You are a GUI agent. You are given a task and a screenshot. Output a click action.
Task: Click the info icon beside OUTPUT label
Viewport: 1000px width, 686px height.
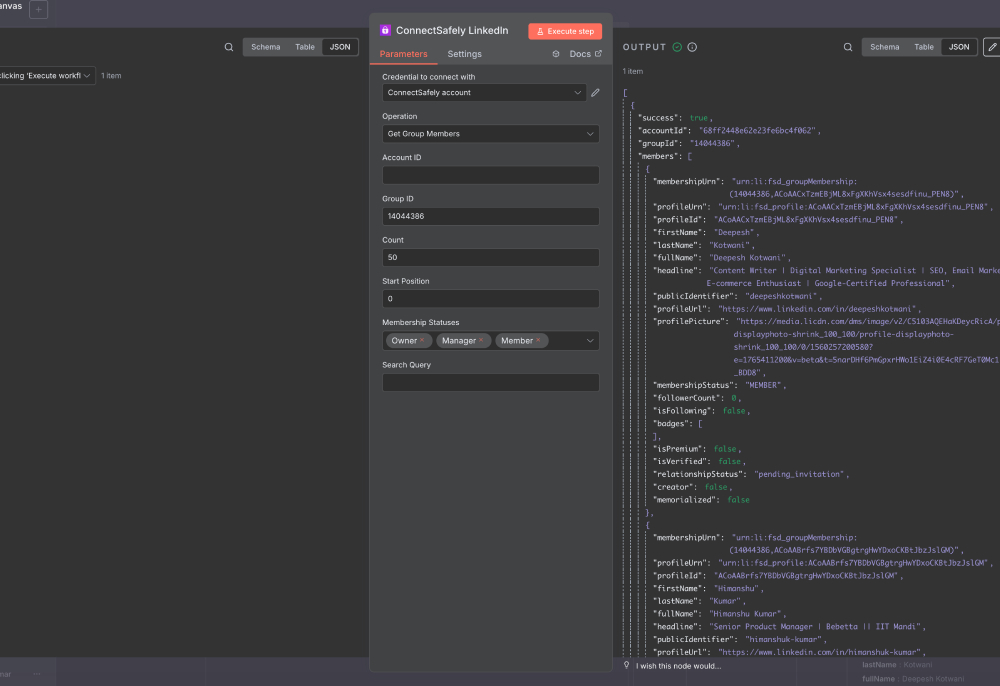pyautogui.click(x=689, y=47)
